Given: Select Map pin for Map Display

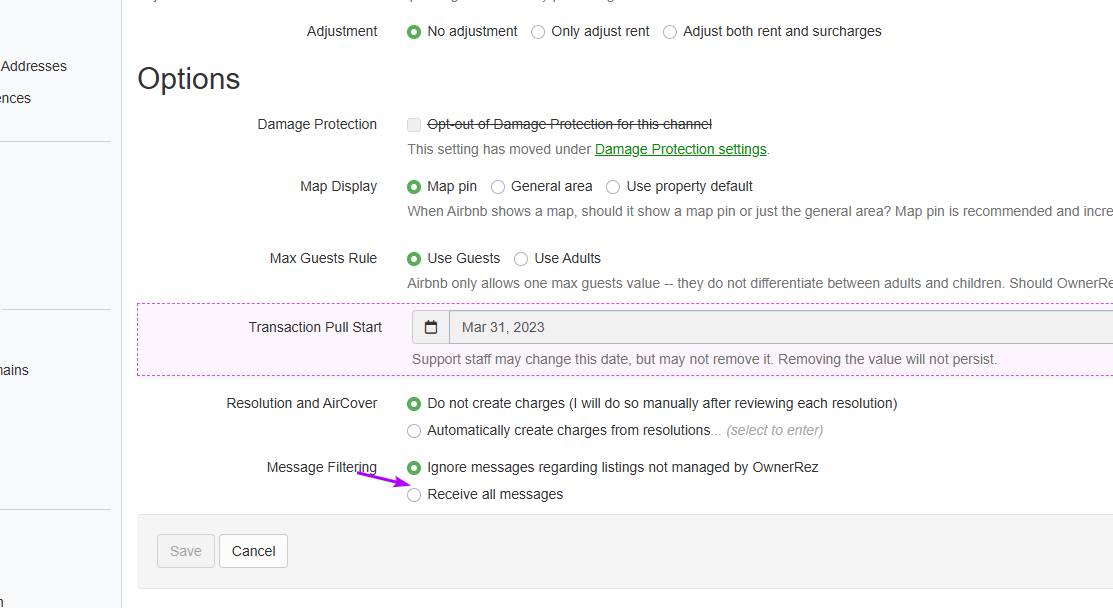Looking at the screenshot, I should tap(414, 187).
